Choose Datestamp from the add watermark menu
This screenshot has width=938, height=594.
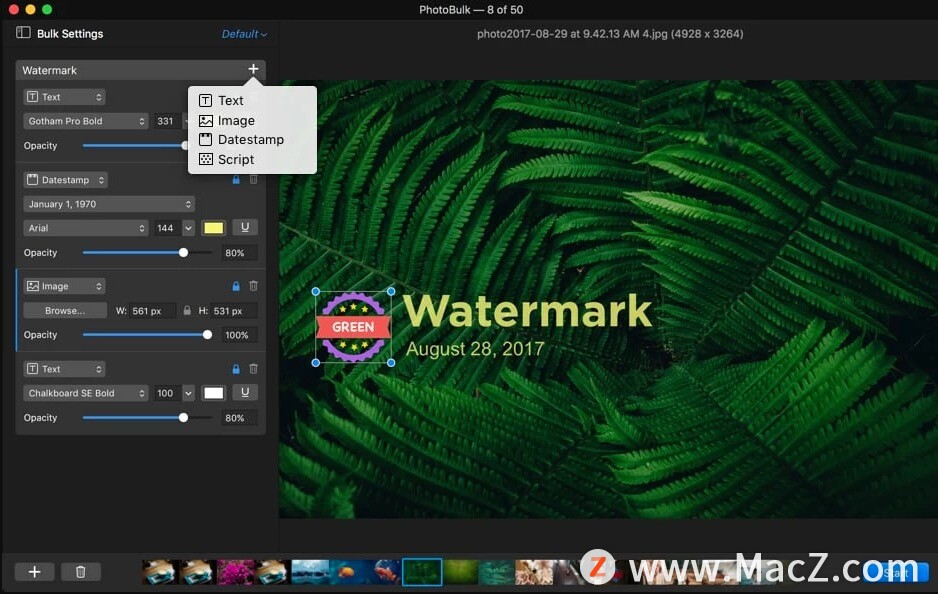tap(251, 139)
